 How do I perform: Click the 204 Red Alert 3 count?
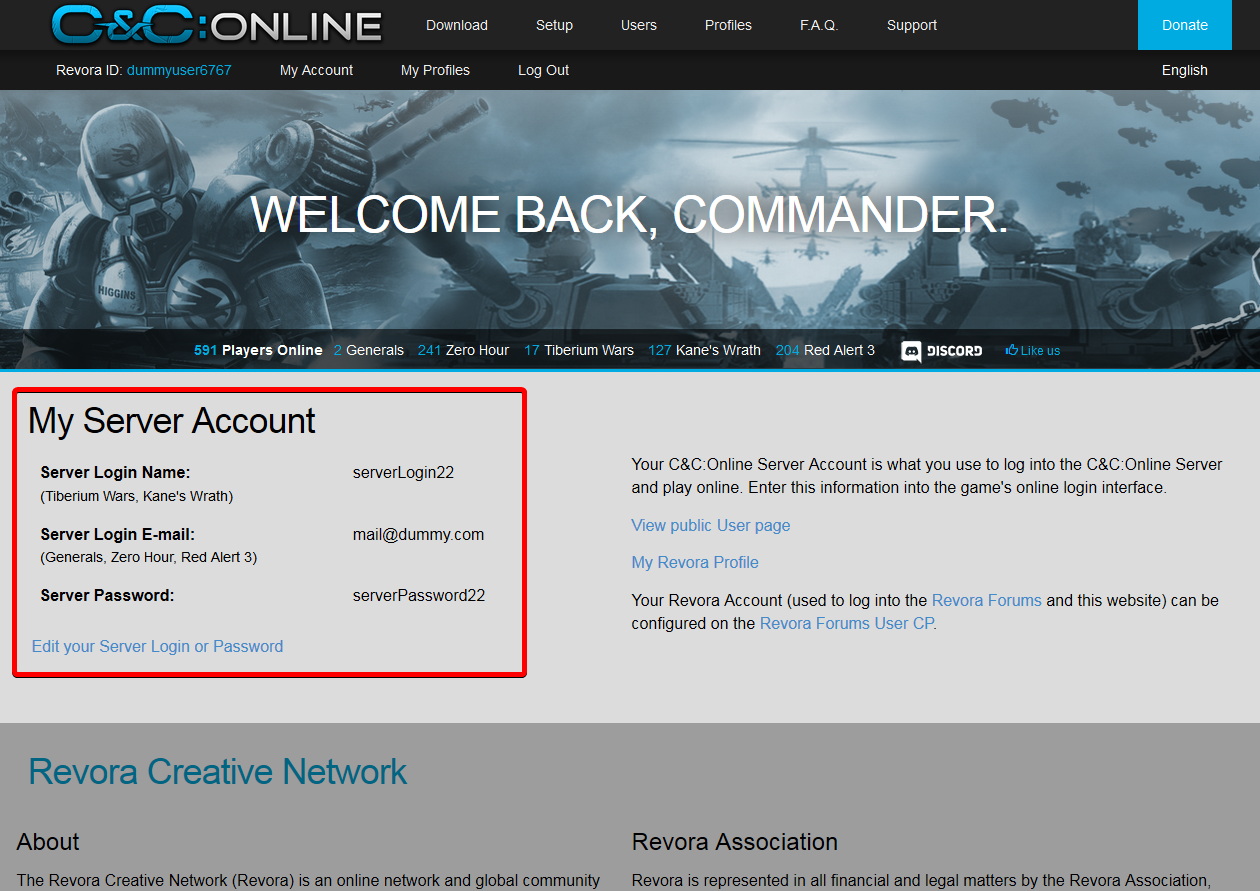(x=825, y=350)
